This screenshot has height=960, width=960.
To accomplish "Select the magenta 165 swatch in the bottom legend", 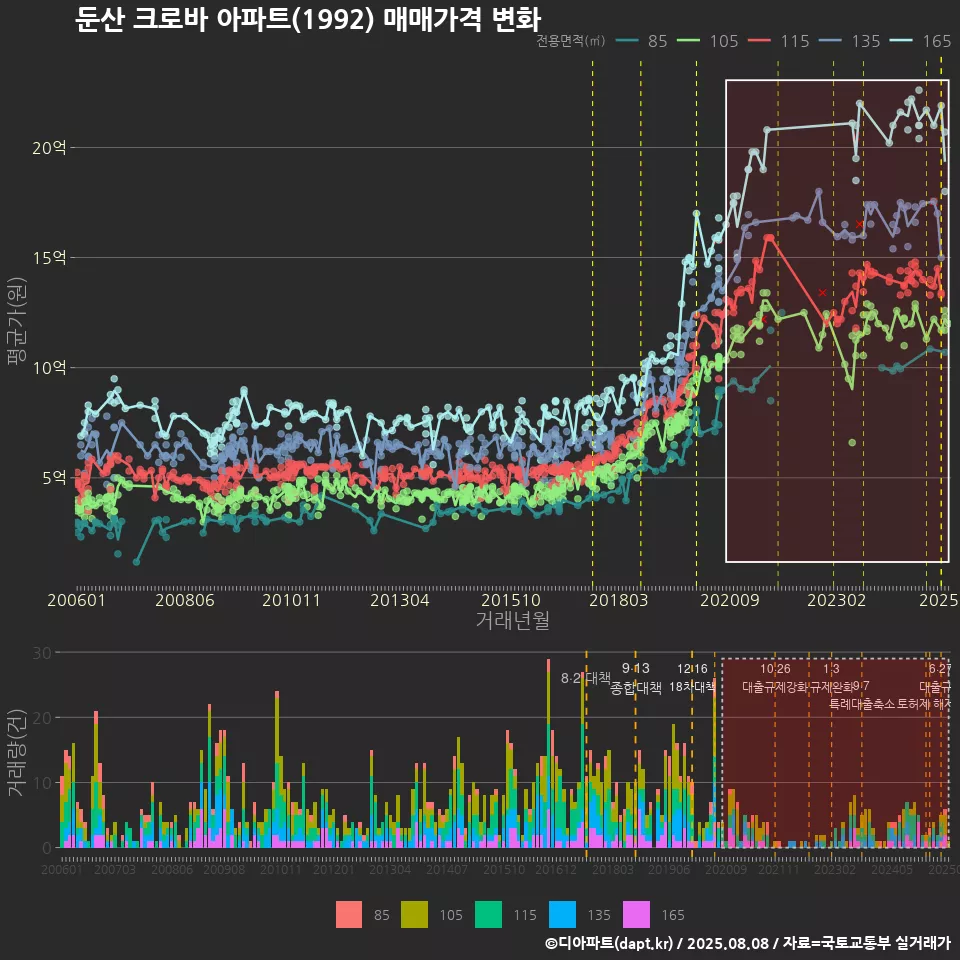I will 637,915.
